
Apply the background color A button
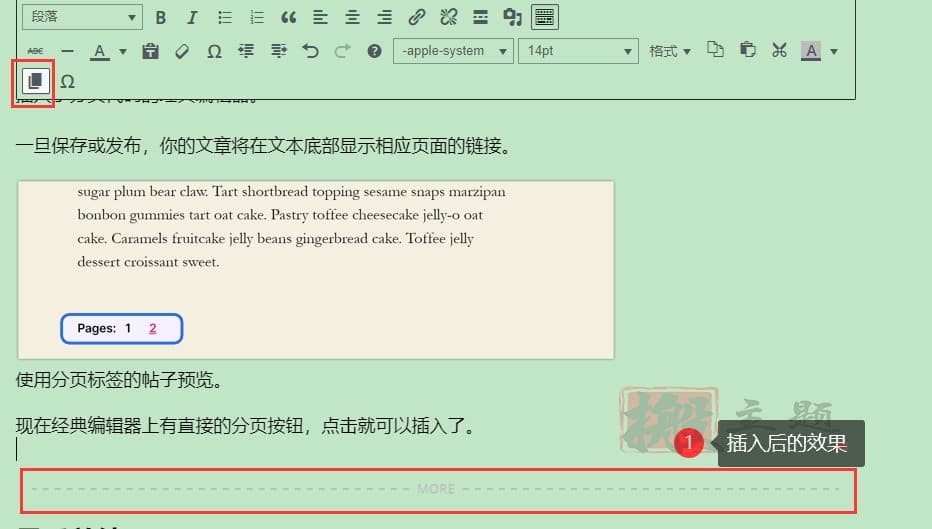coord(811,51)
